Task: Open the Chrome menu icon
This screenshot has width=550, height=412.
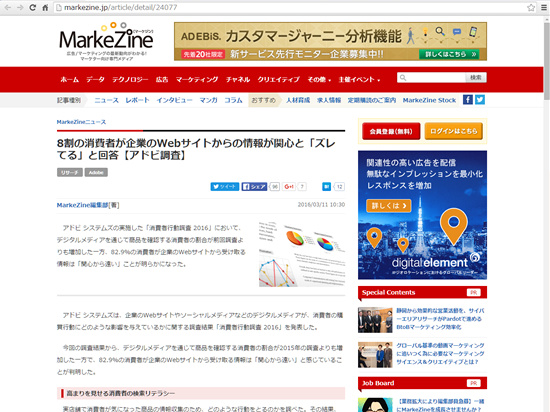Action: pyautogui.click(x=544, y=7)
